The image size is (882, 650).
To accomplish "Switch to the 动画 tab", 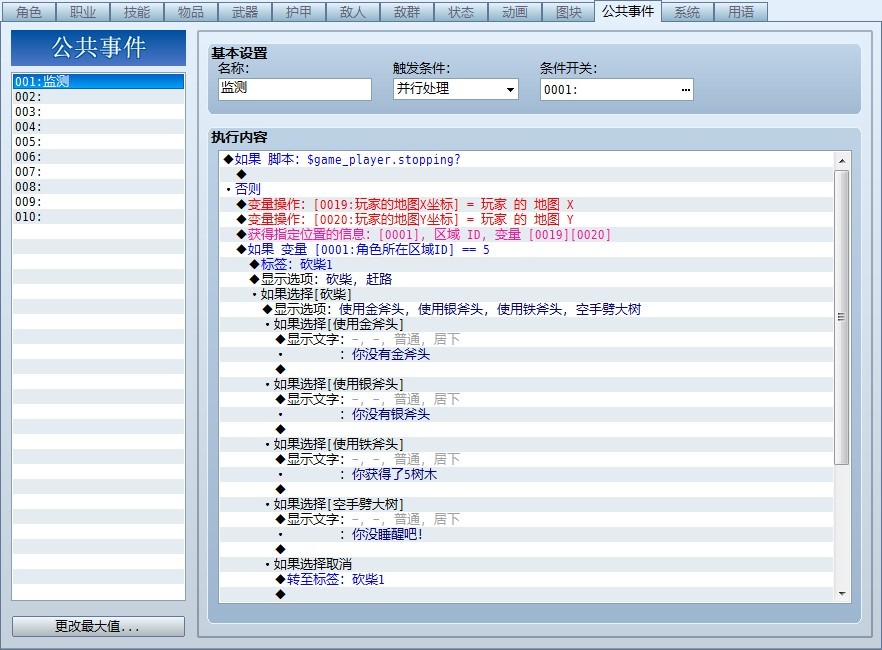I will coord(515,12).
